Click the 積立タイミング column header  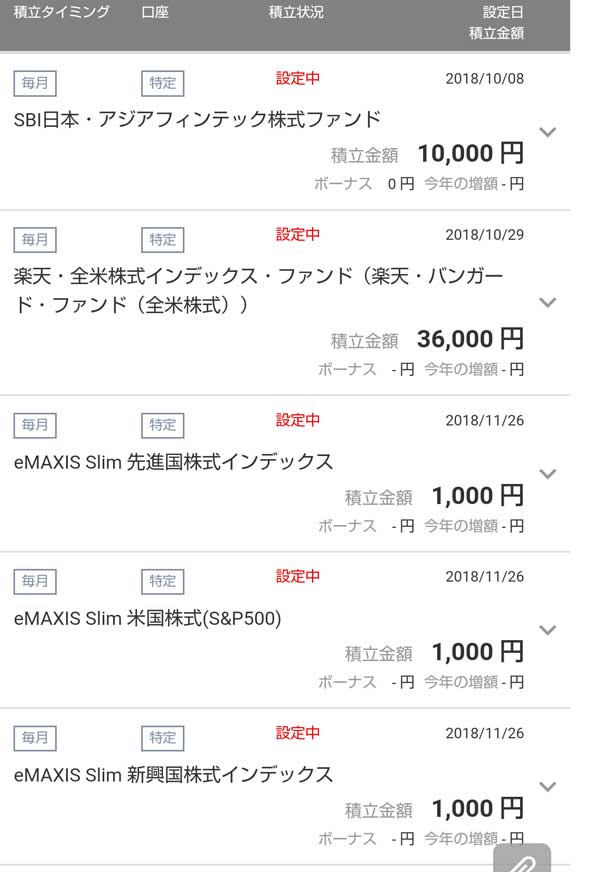coord(61,13)
